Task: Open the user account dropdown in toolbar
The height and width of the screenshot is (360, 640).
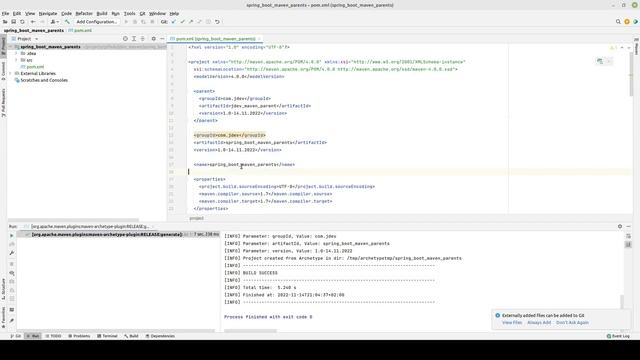Action: pos(55,22)
